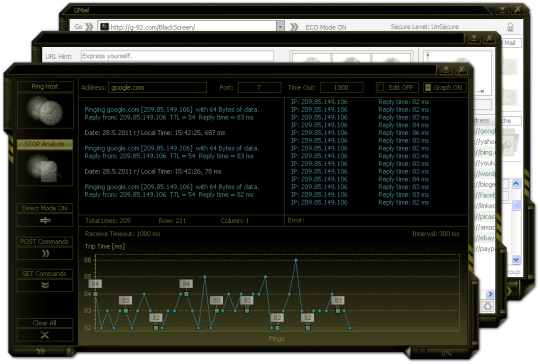Image resolution: width=540 pixels, height=364 pixels.
Task: Click the Address field containing google.com
Action: click(x=157, y=87)
